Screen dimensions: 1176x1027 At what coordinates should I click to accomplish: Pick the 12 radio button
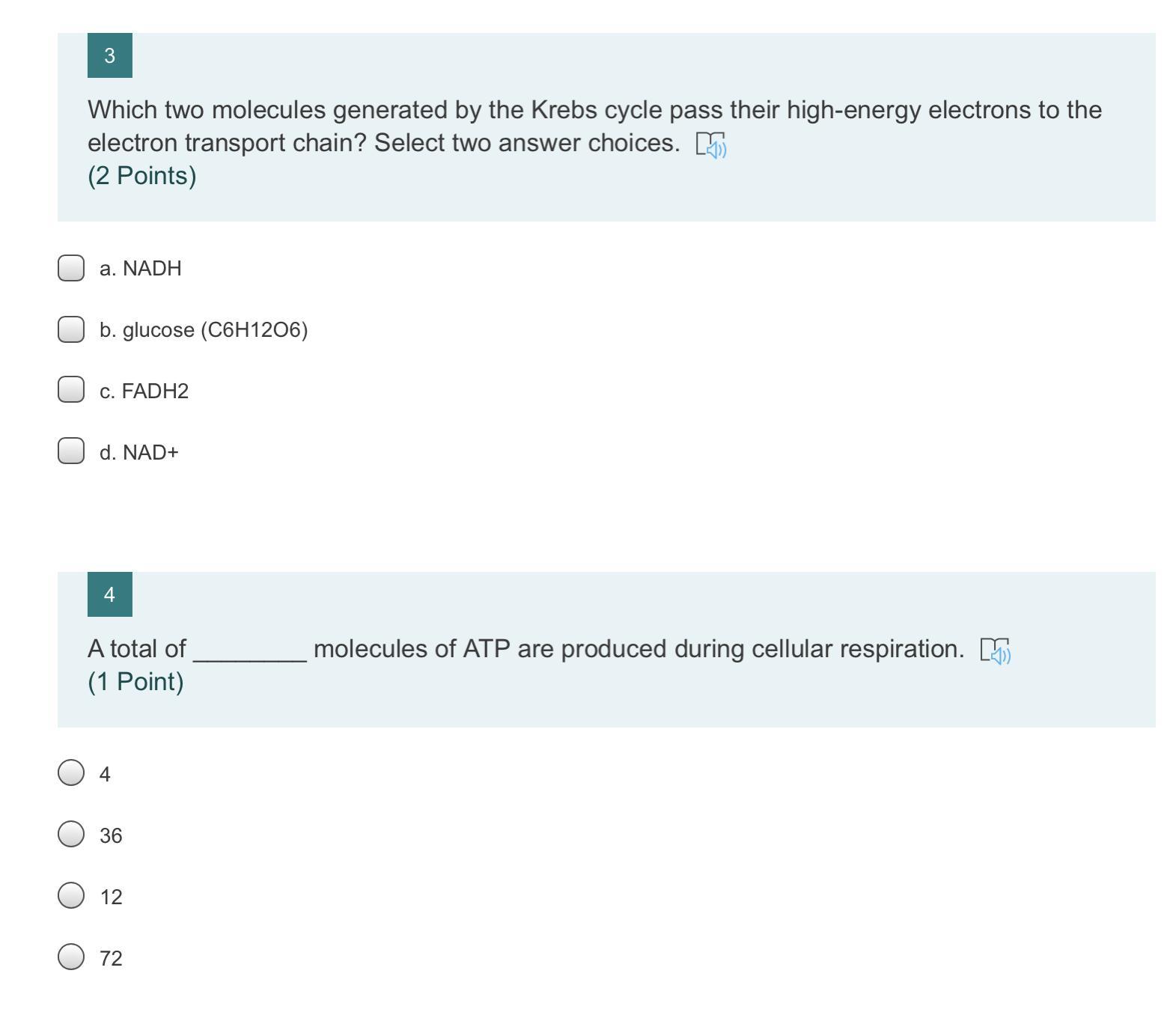point(71,896)
